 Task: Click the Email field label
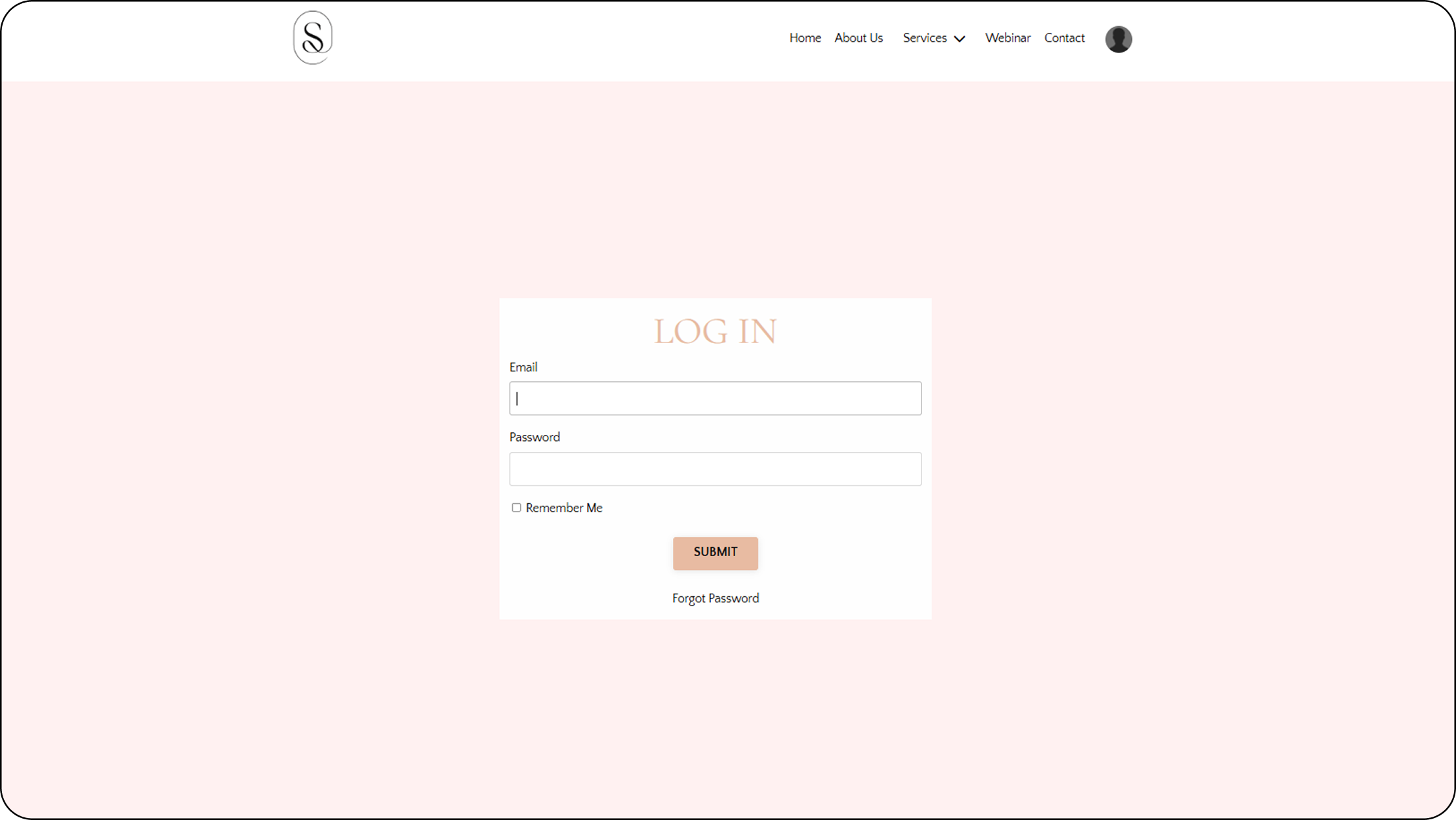(523, 367)
